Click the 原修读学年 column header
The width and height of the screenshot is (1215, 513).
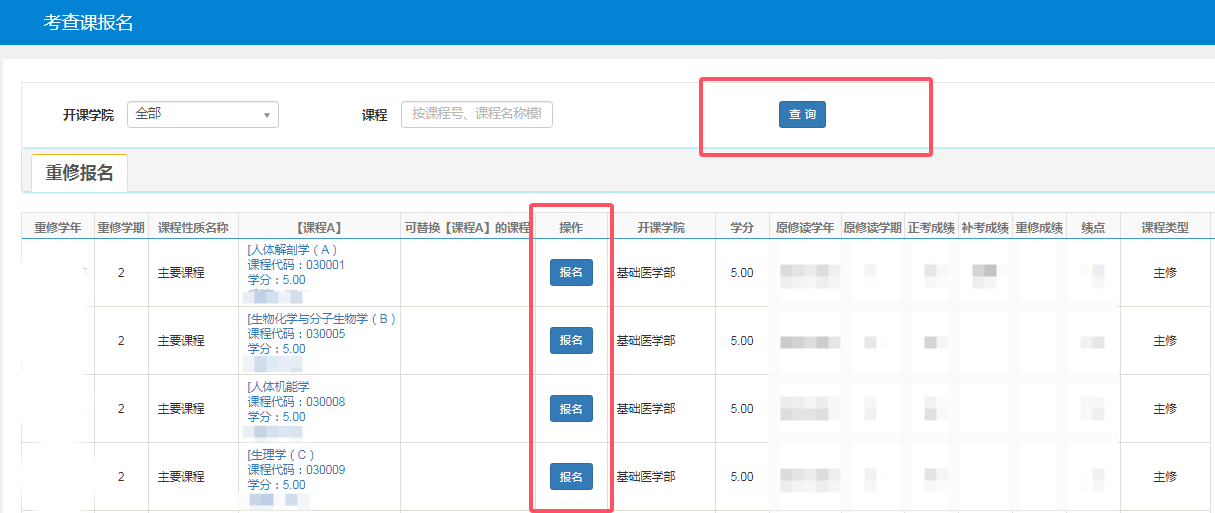[805, 227]
